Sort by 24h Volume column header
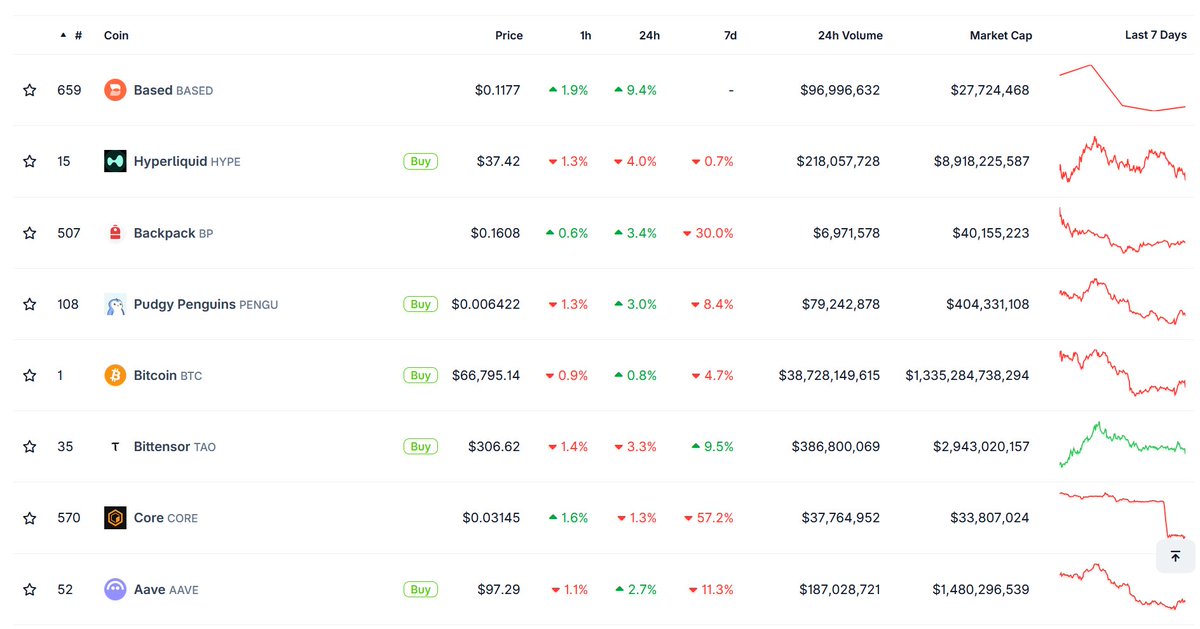The width and height of the screenshot is (1200, 629). coord(850,35)
